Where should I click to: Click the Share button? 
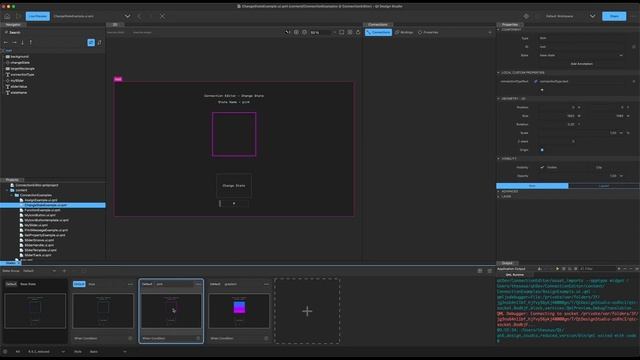click(614, 16)
